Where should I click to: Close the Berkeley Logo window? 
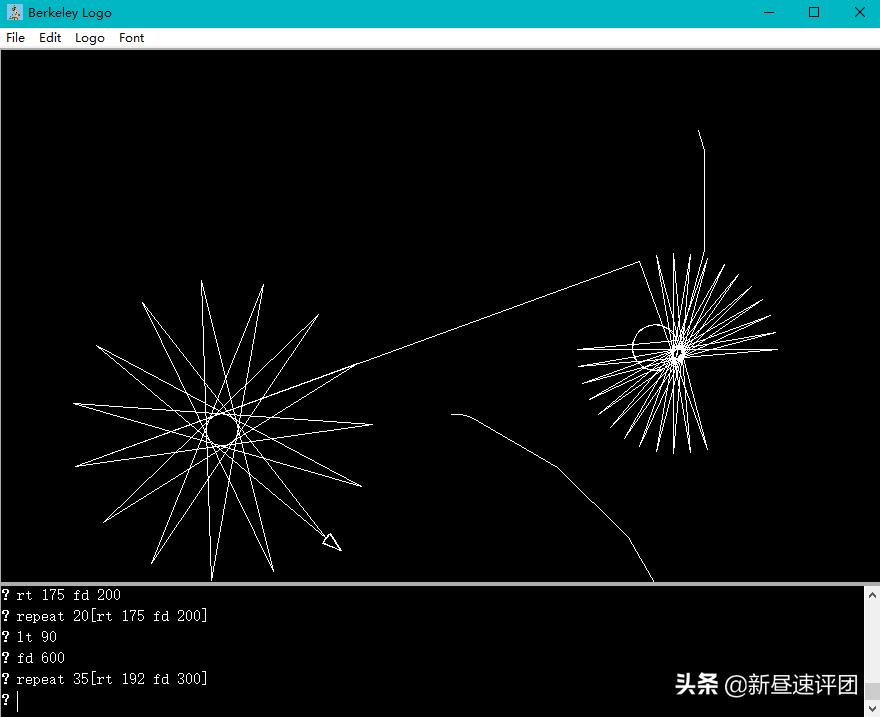coord(859,12)
